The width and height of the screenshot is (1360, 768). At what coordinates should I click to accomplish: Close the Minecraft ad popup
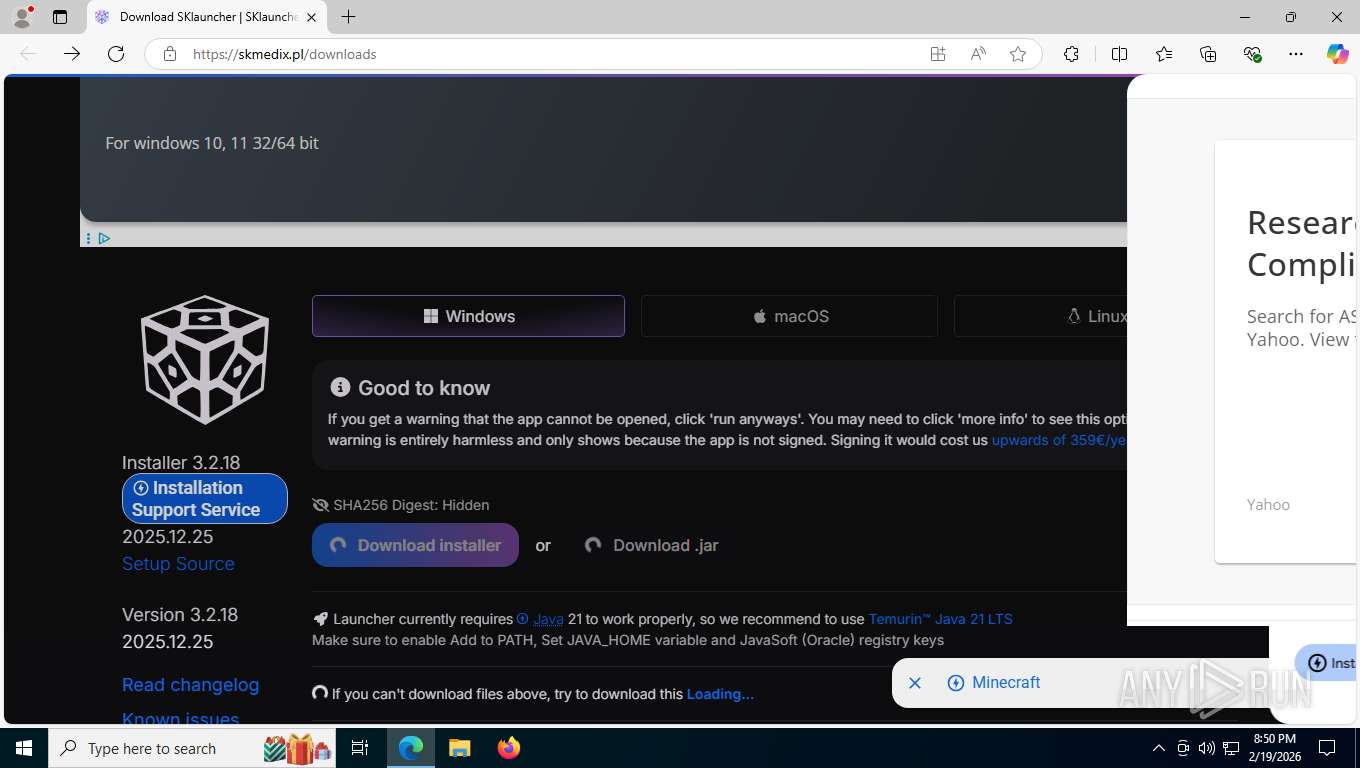pos(914,683)
